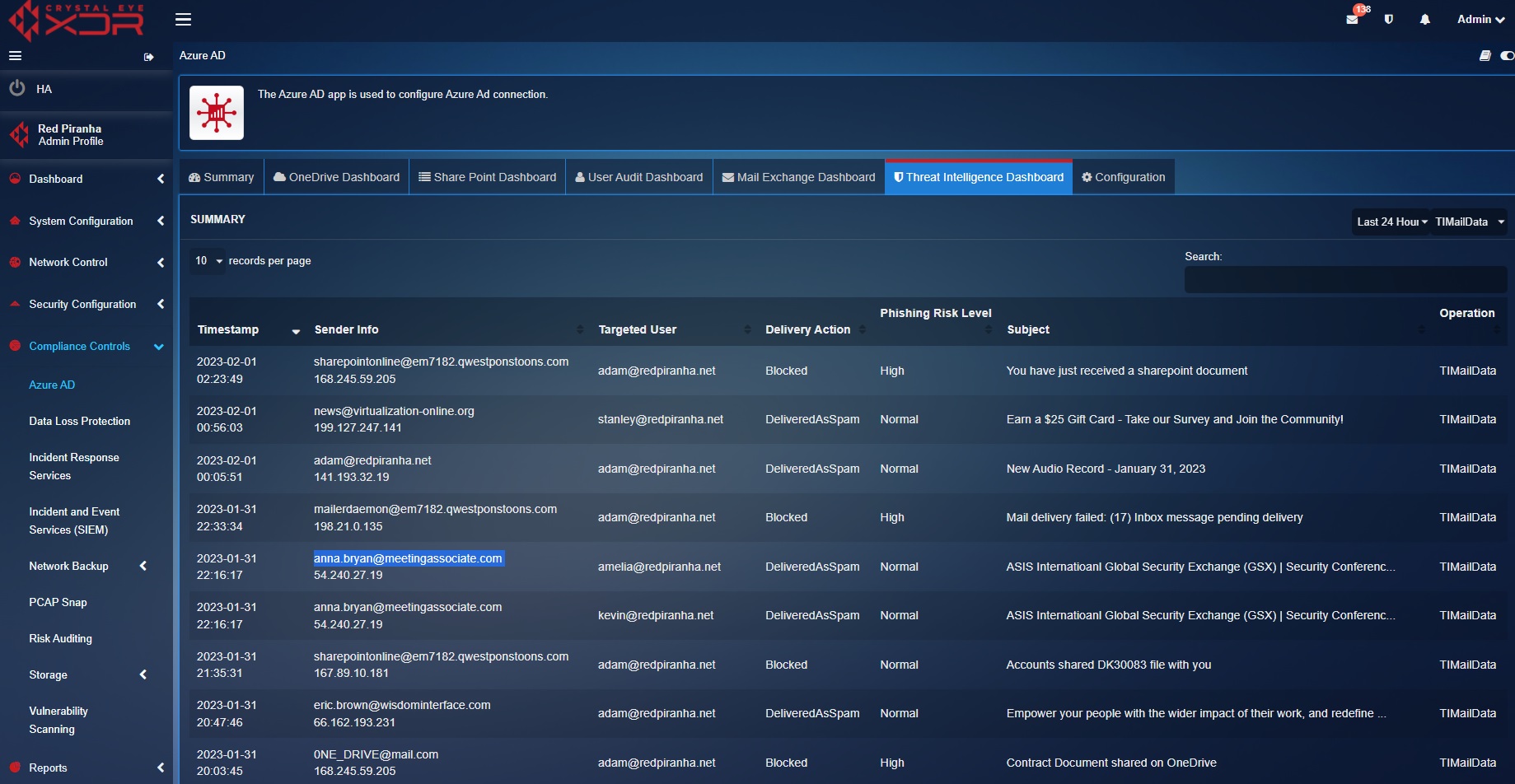Open Data Loss Protection
This screenshot has height=784, width=1515.
pos(79,421)
